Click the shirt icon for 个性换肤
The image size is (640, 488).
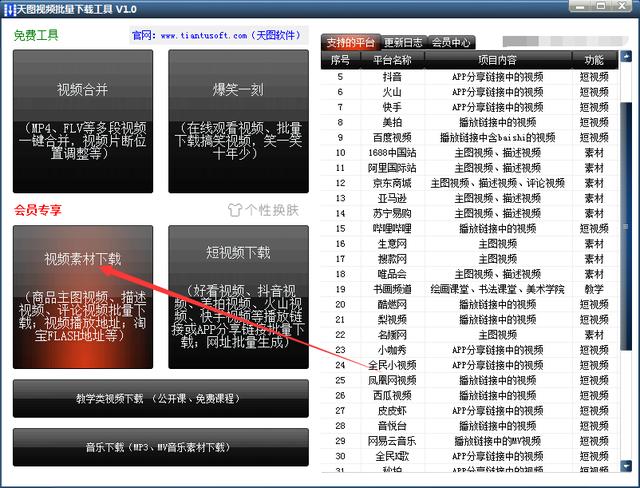tap(235, 210)
